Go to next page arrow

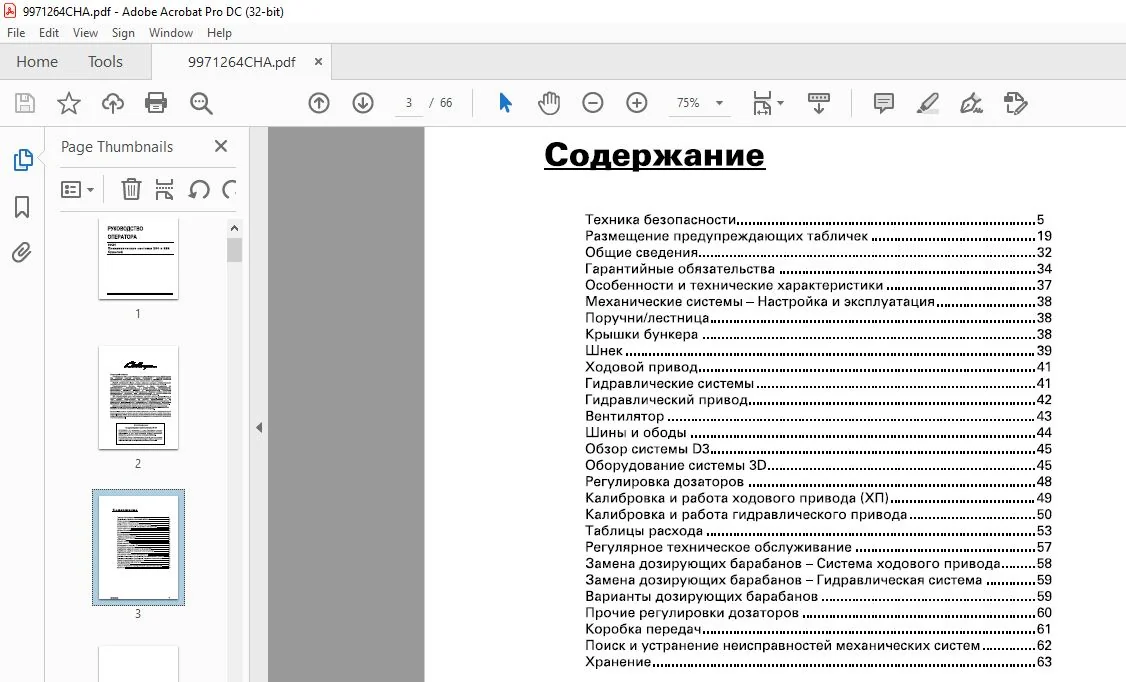pyautogui.click(x=363, y=103)
